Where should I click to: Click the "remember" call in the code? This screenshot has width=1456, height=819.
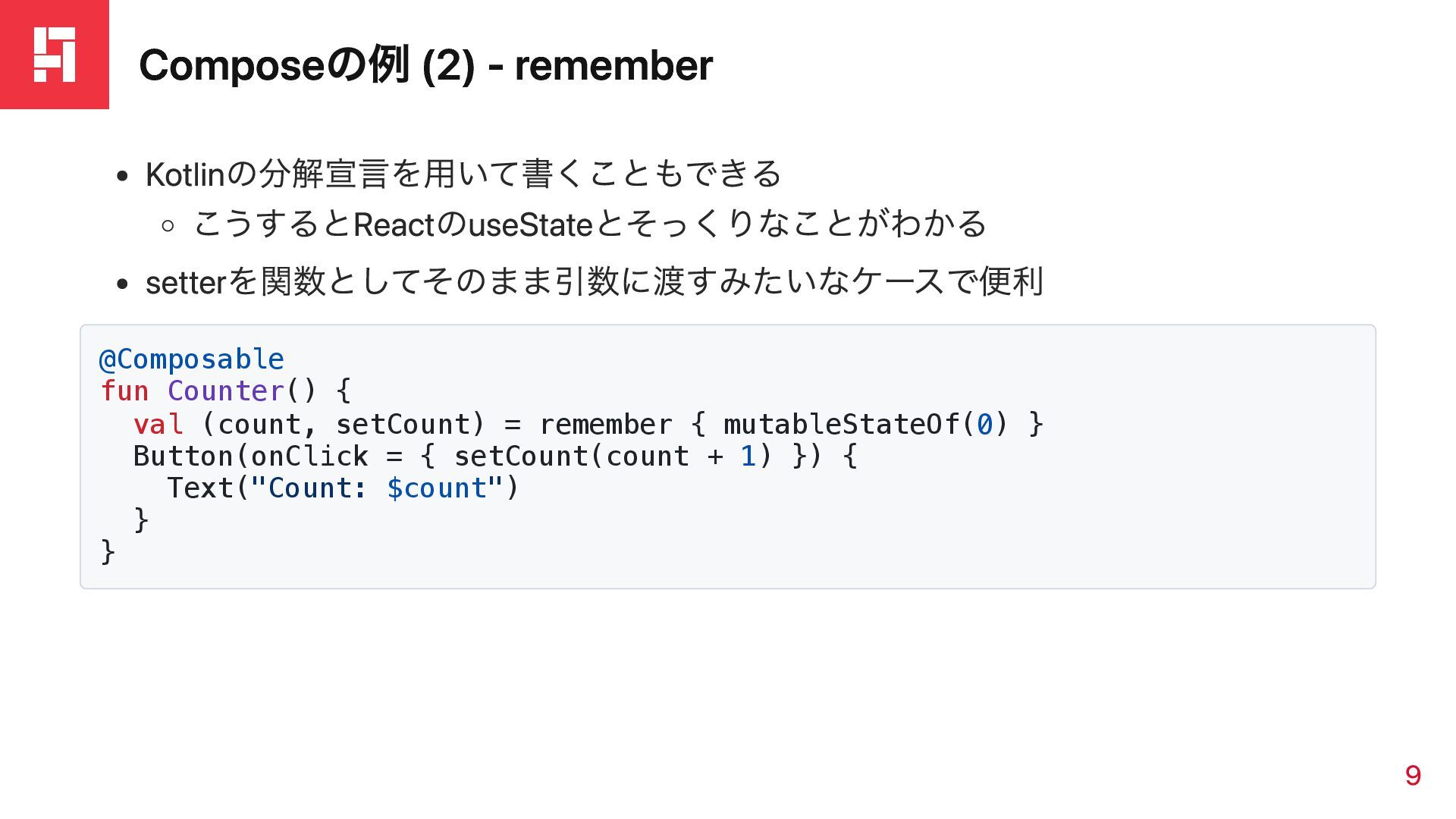point(605,424)
